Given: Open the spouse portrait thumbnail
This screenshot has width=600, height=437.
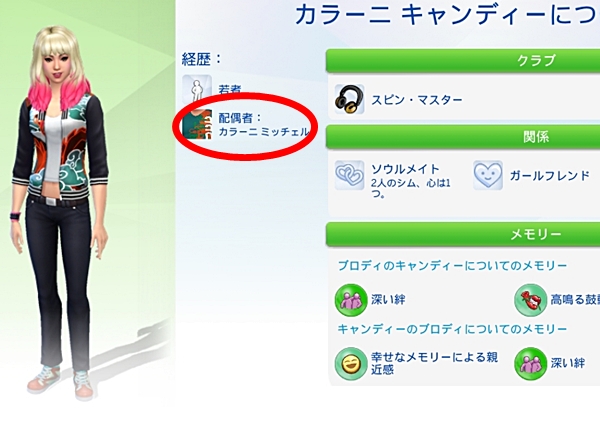Looking at the screenshot, I should (197, 124).
